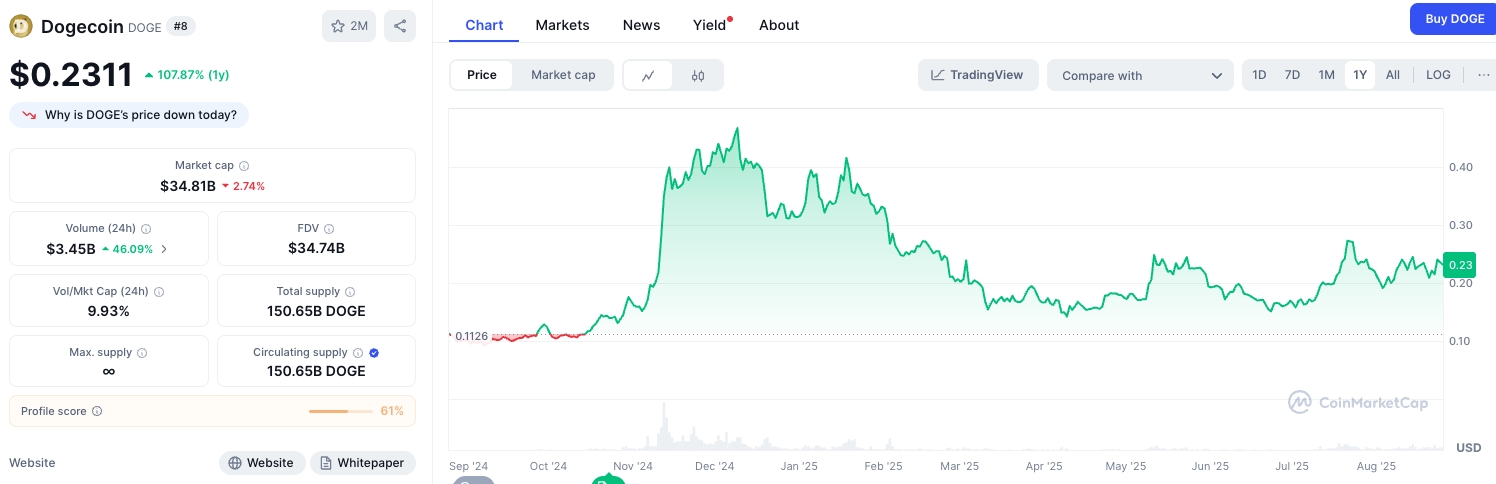Screen dimensions: 1496x484
Task: Open the News tab
Action: 641,25
